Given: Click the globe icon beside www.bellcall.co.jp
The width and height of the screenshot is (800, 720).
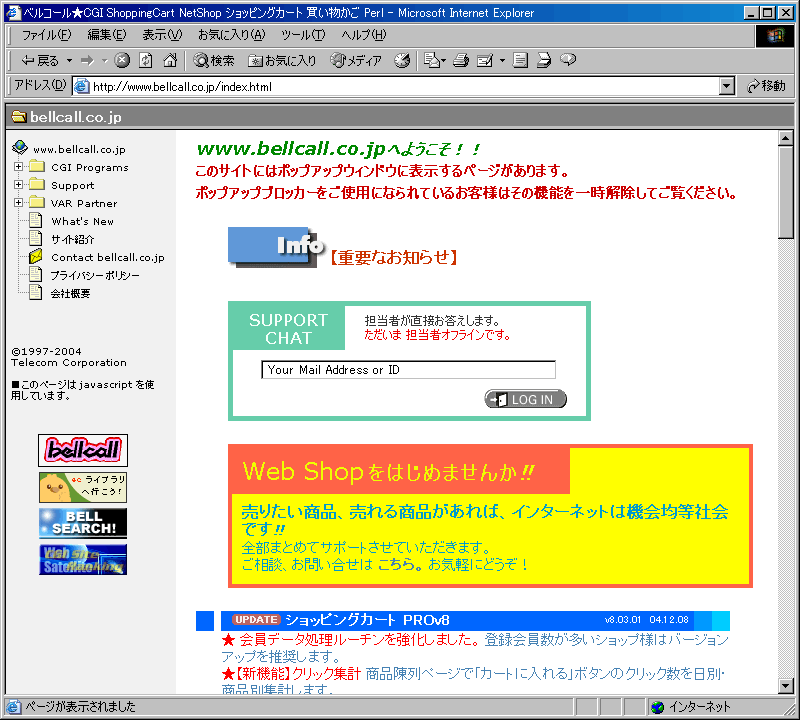Looking at the screenshot, I should click(20, 148).
